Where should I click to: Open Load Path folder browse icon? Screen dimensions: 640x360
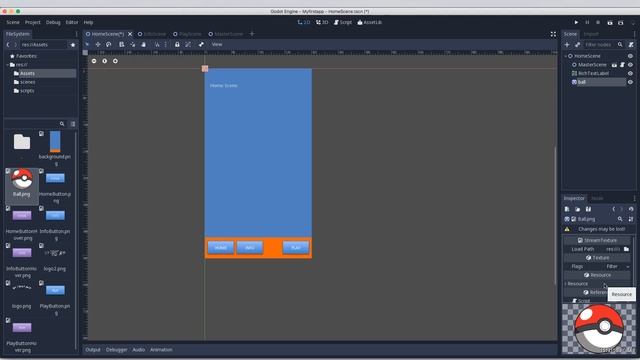[x=627, y=249]
